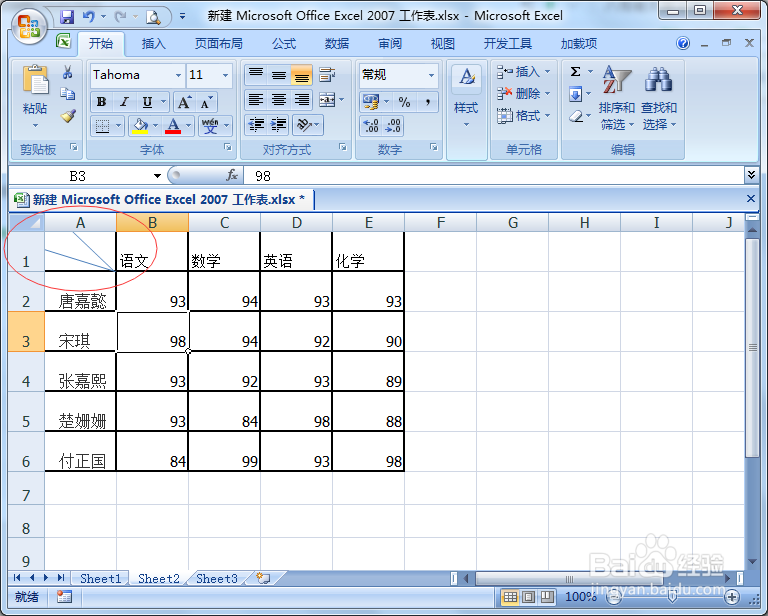
Task: Toggle Italic formatting
Action: coord(124,102)
